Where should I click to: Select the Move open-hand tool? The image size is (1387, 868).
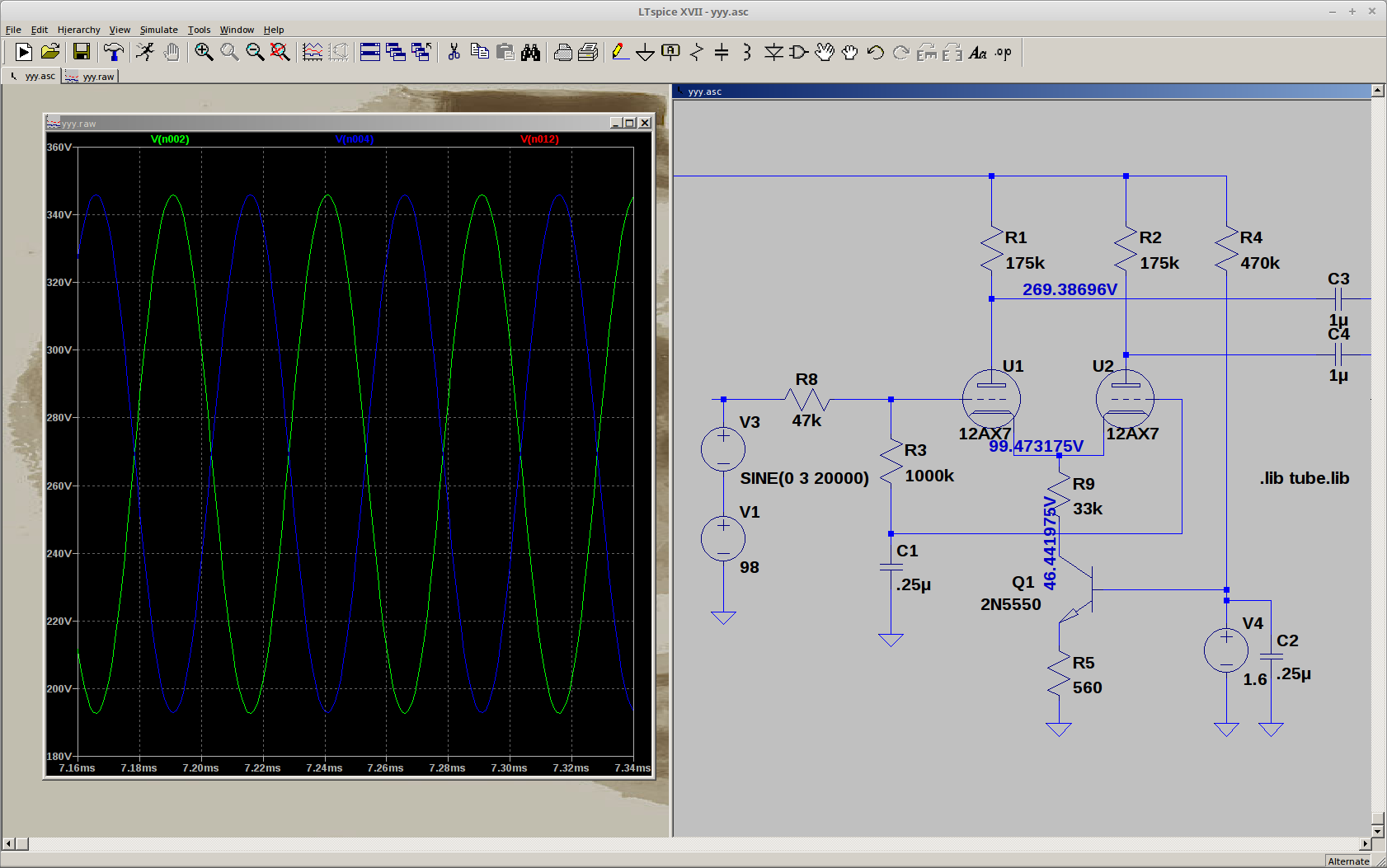point(825,52)
